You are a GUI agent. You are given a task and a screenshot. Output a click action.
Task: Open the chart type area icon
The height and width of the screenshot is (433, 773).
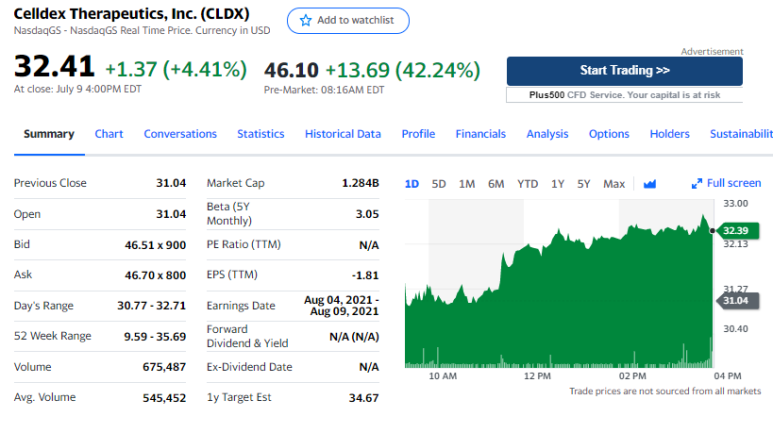click(x=650, y=184)
